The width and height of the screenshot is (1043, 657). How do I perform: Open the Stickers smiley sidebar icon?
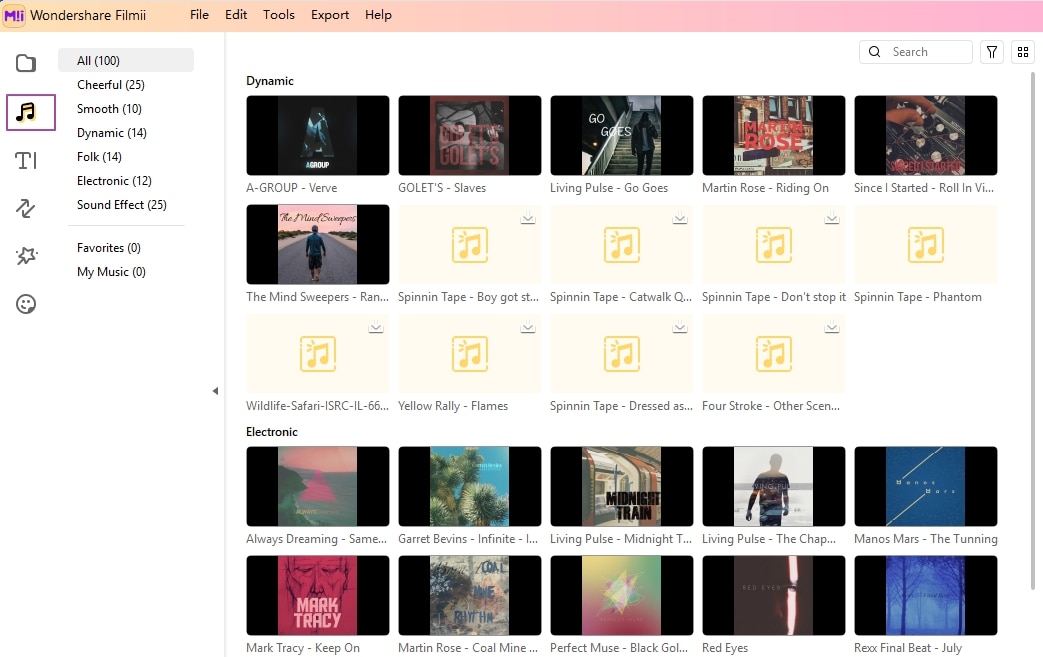(x=26, y=304)
